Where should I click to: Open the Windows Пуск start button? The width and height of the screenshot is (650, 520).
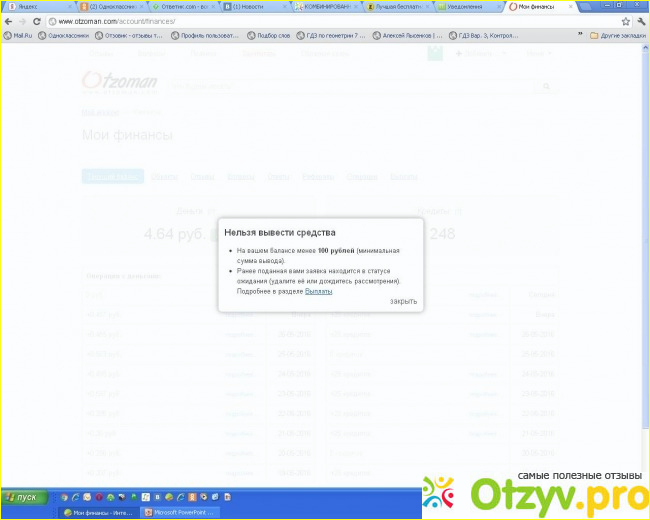(x=25, y=497)
